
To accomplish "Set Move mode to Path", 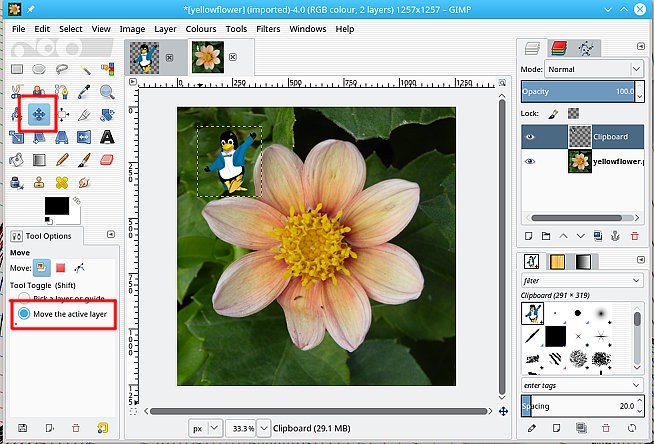I will pos(79,268).
